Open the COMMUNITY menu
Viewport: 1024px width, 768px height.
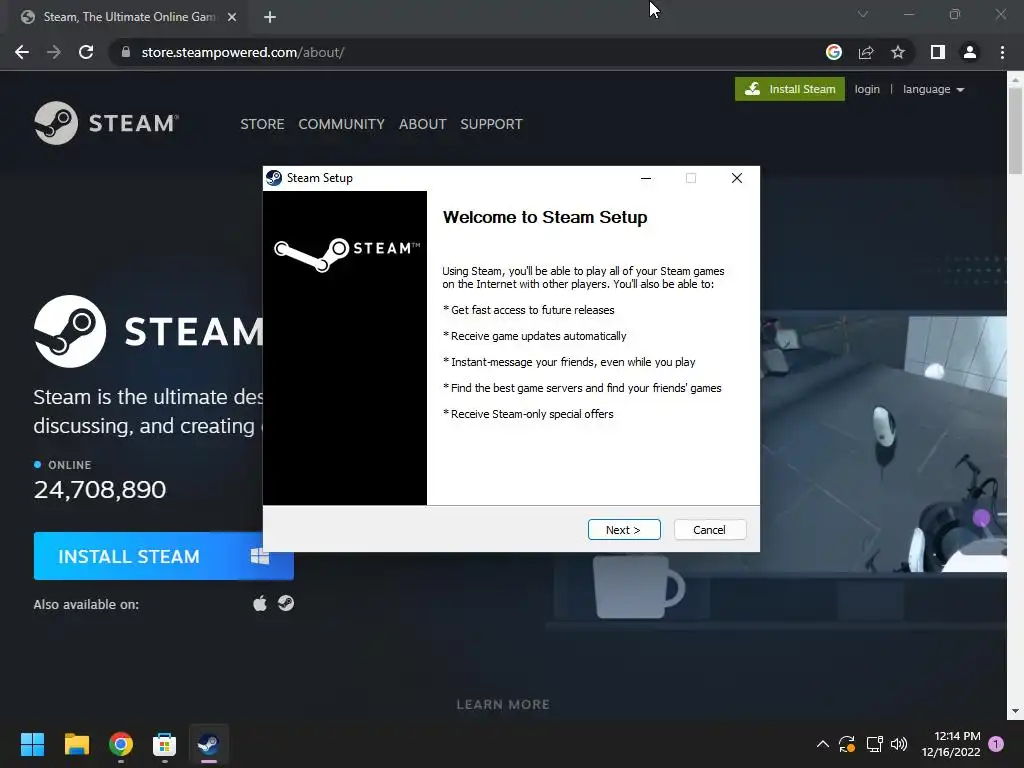[342, 124]
